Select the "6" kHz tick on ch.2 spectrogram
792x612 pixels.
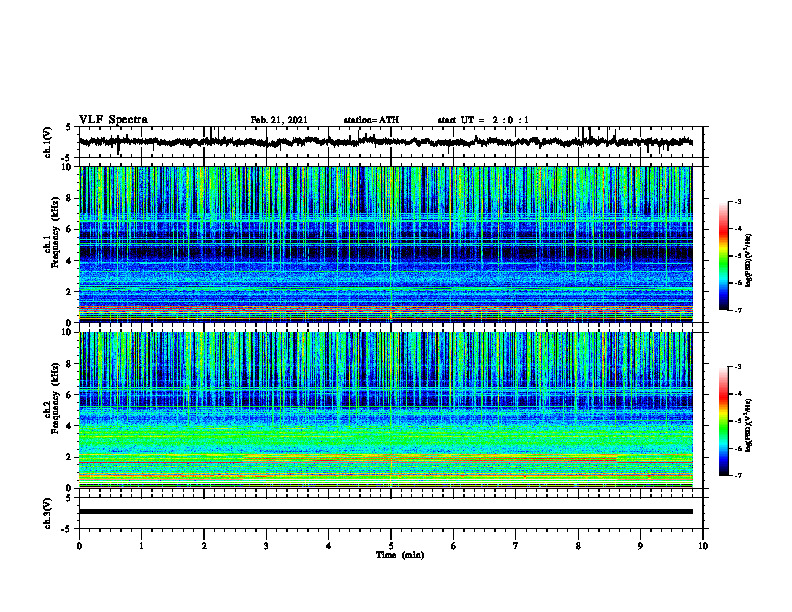pyautogui.click(x=69, y=395)
